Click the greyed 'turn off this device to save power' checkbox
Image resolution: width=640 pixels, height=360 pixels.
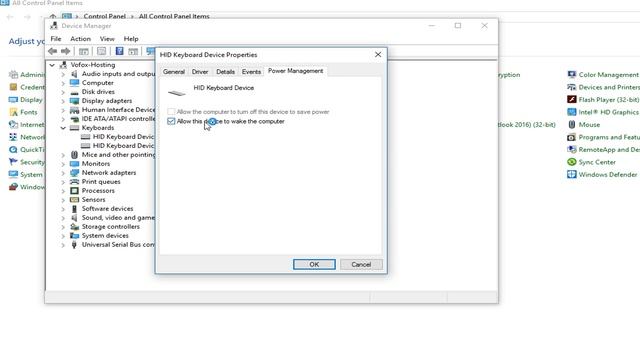point(171,111)
